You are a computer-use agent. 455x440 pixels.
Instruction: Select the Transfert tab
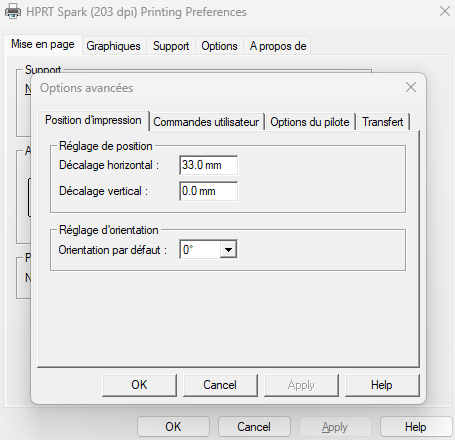pyautogui.click(x=383, y=122)
